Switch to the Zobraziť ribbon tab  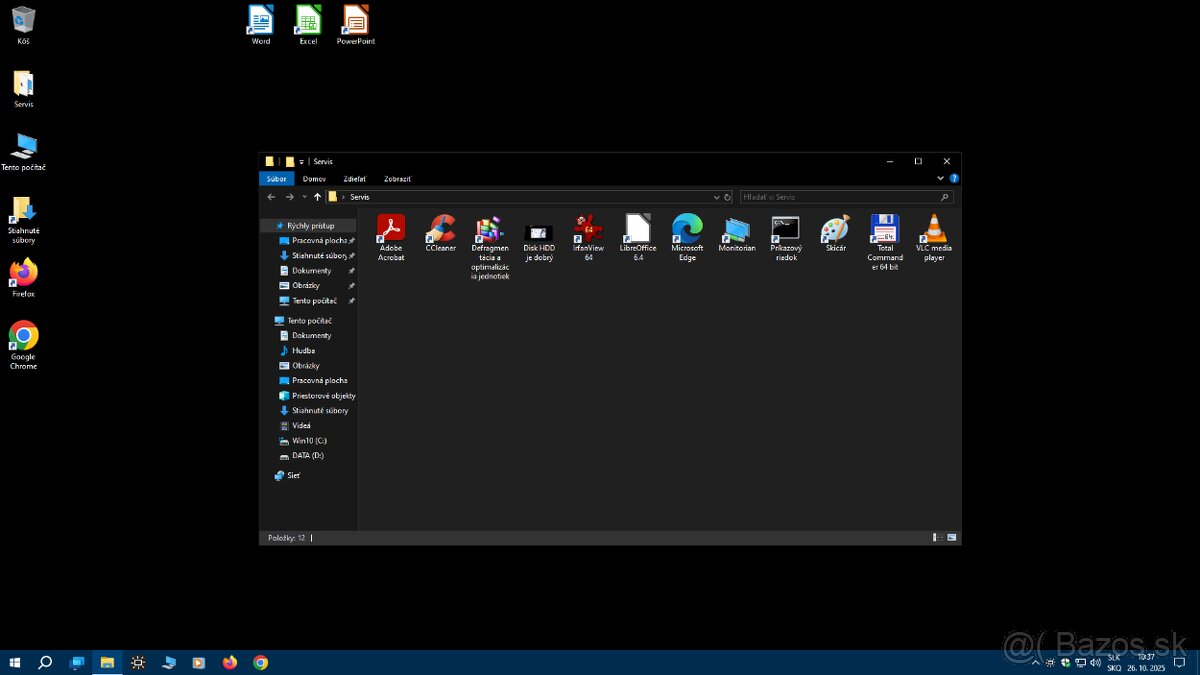(396, 178)
